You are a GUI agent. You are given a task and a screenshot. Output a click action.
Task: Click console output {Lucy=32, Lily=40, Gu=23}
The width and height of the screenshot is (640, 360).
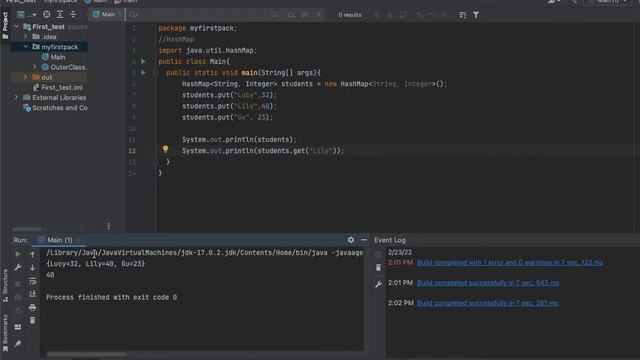[96, 264]
